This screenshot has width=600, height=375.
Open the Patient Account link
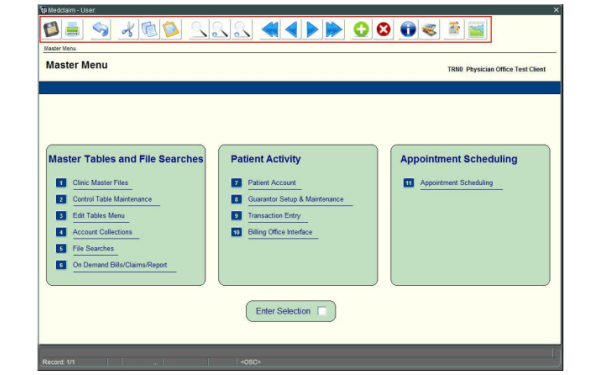tap(272, 183)
